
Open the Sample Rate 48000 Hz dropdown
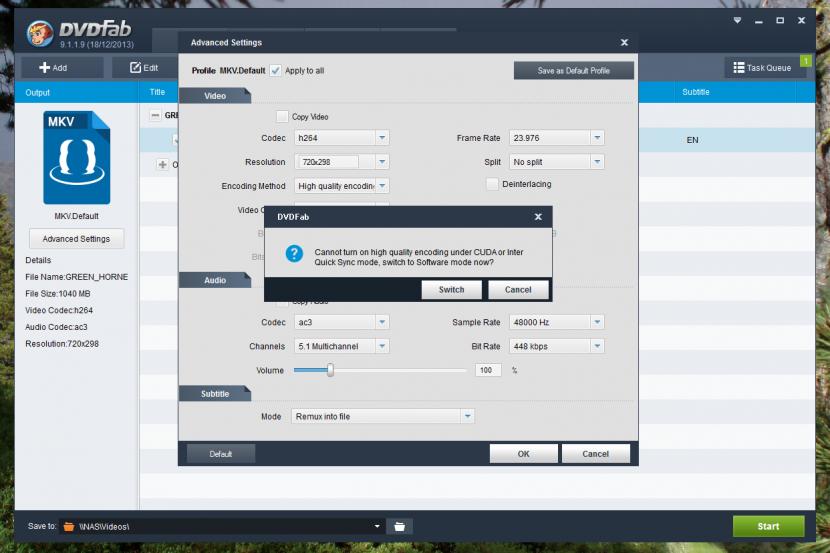(556, 322)
